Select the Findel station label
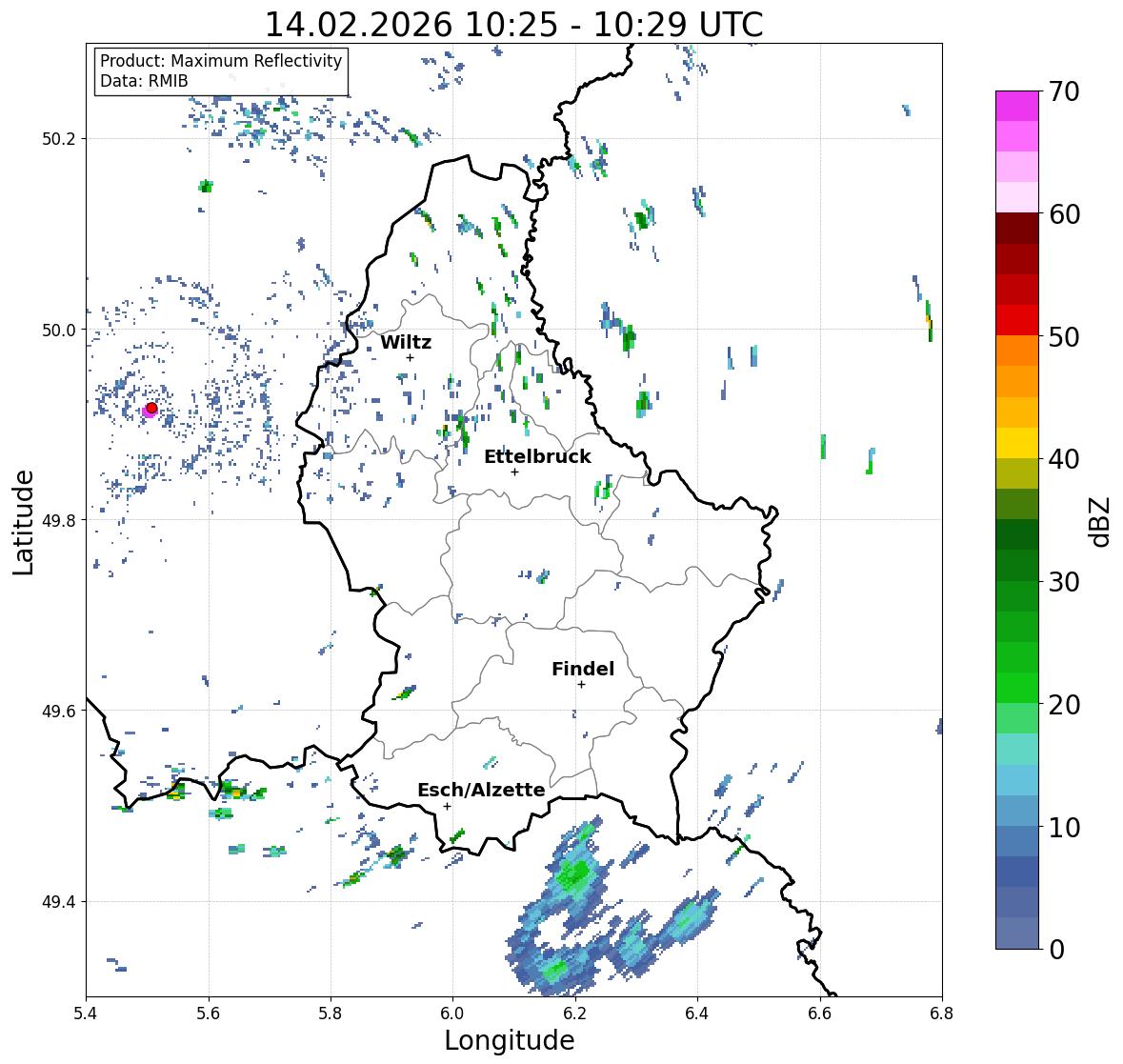The width and height of the screenshot is (1123, 1064). pos(582,669)
